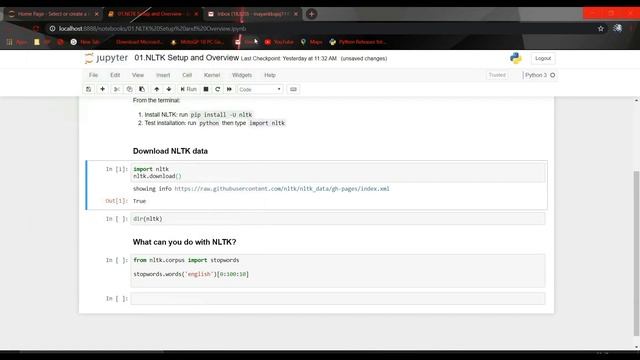Rename notebook title 01.NLTK Setup and Overview
Screen dimensions: 640x360
point(187,58)
